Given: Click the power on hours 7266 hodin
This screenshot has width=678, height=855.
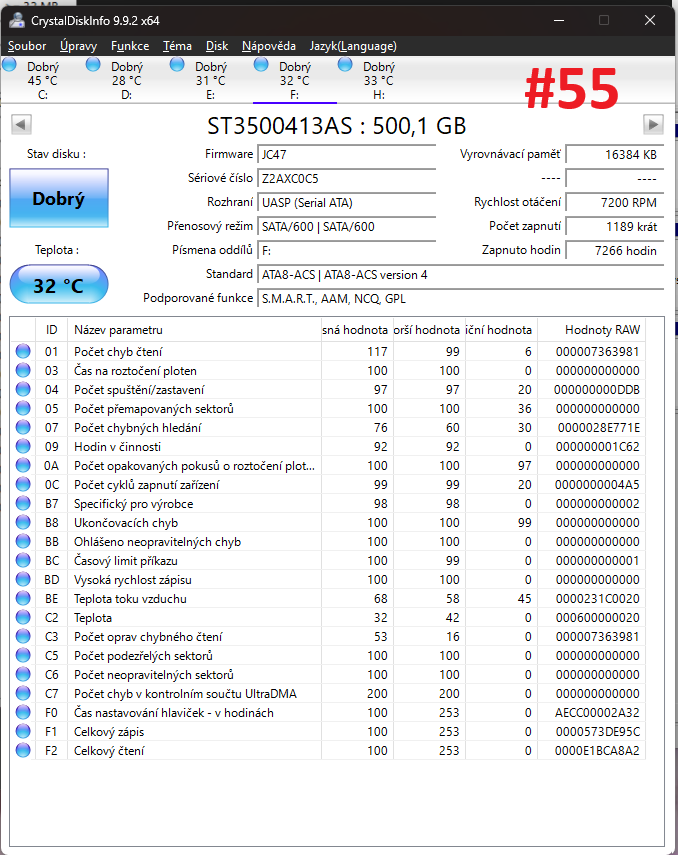Looking at the screenshot, I should click(615, 250).
